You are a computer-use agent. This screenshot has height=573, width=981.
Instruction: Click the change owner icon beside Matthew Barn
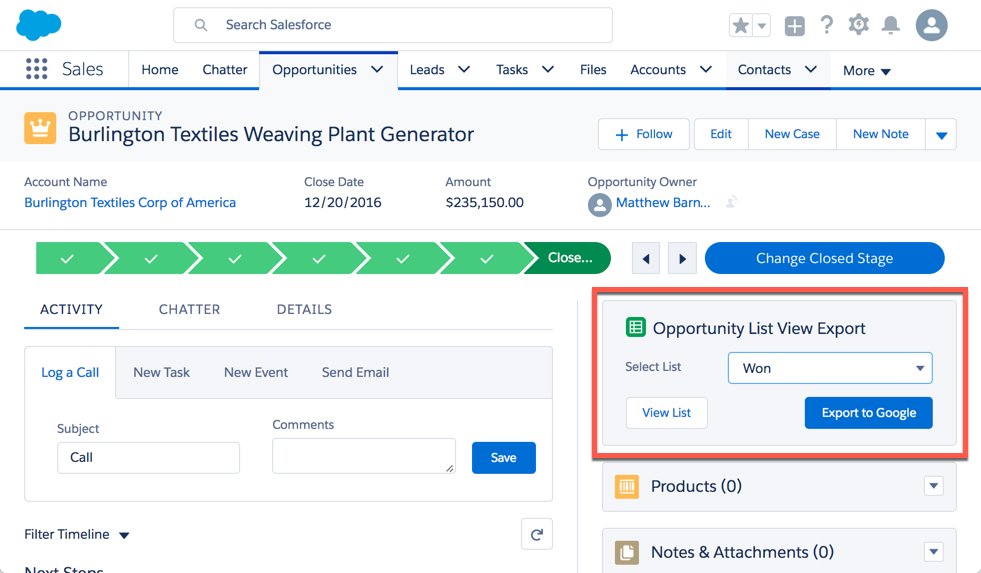[731, 202]
